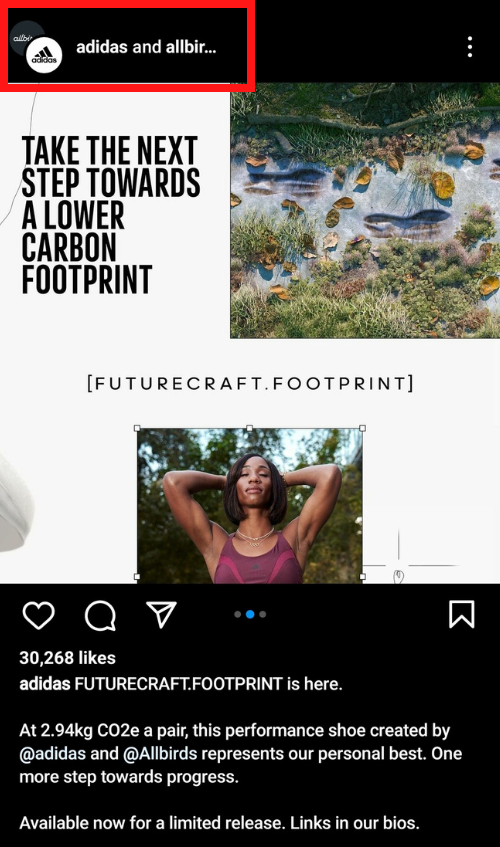Viewport: 500px width, 847px height.
Task: Follow the @adidas mention in caption
Action: [x=52, y=754]
